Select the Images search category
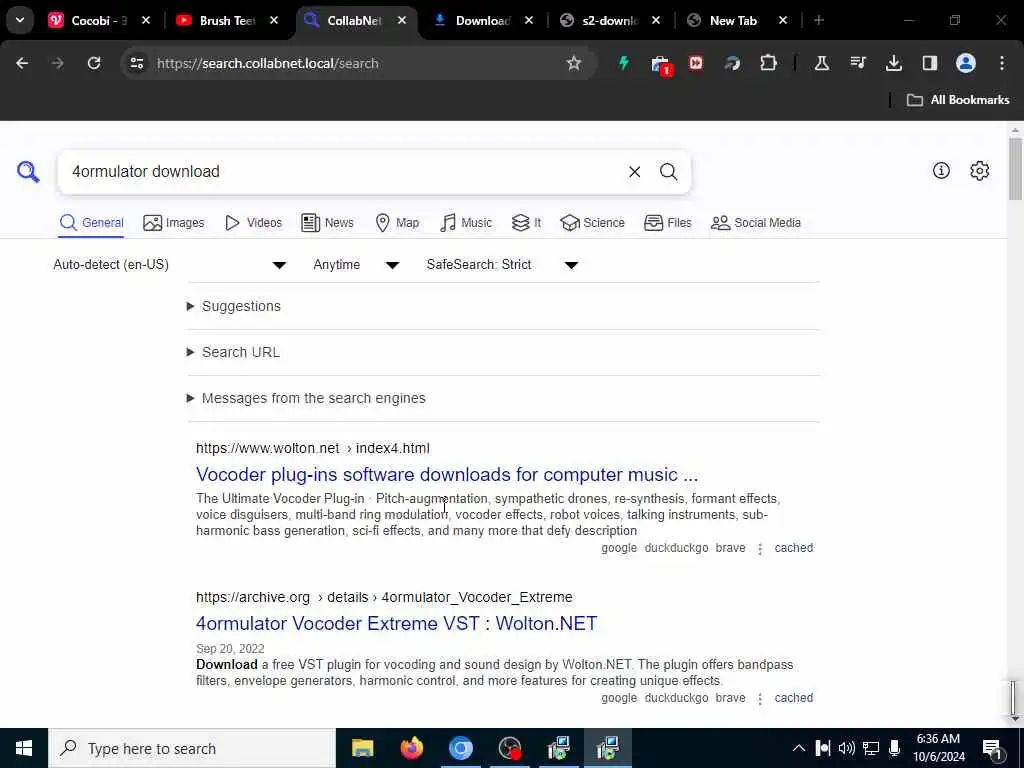The image size is (1024, 768). [x=174, y=223]
